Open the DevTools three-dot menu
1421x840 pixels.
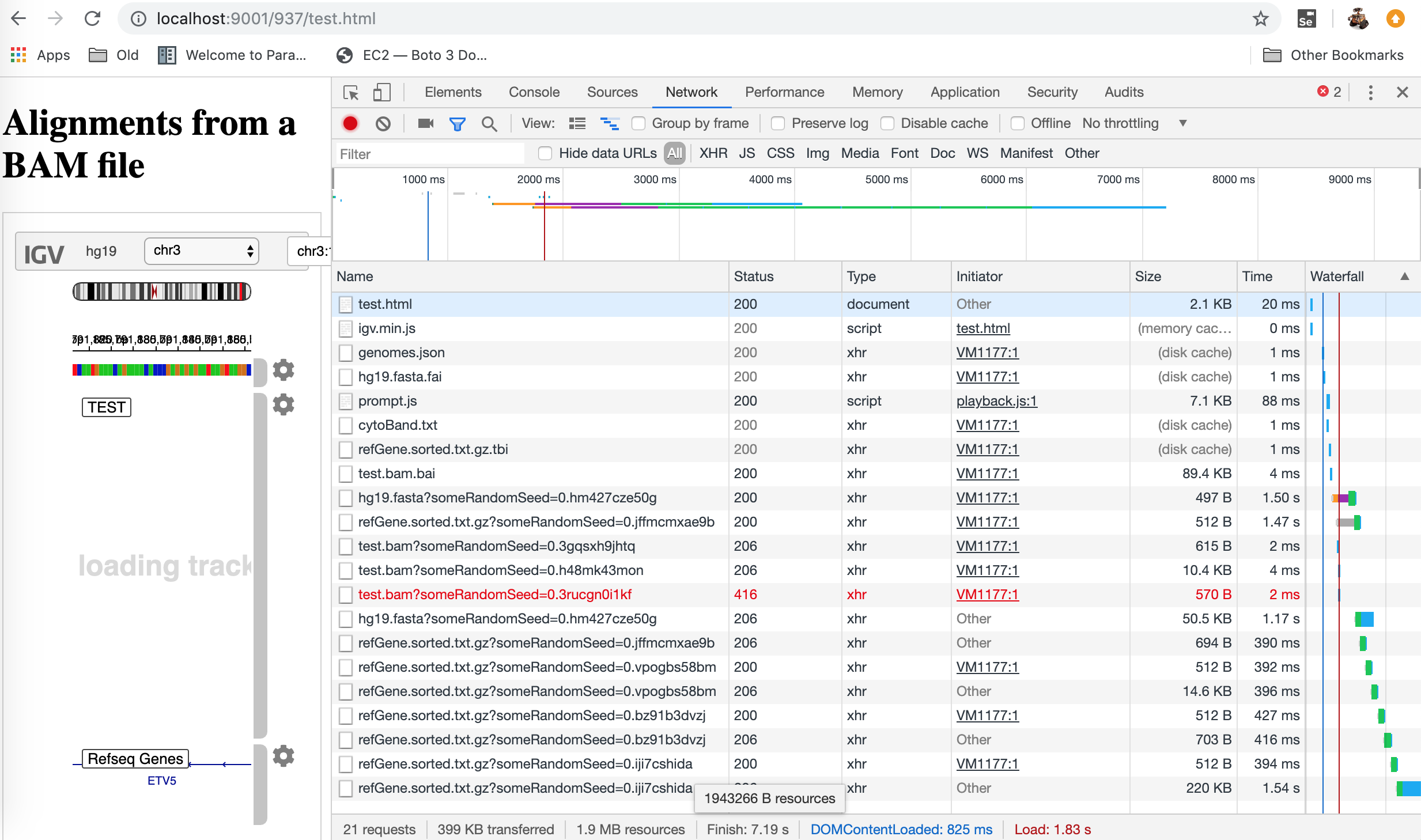point(1371,92)
